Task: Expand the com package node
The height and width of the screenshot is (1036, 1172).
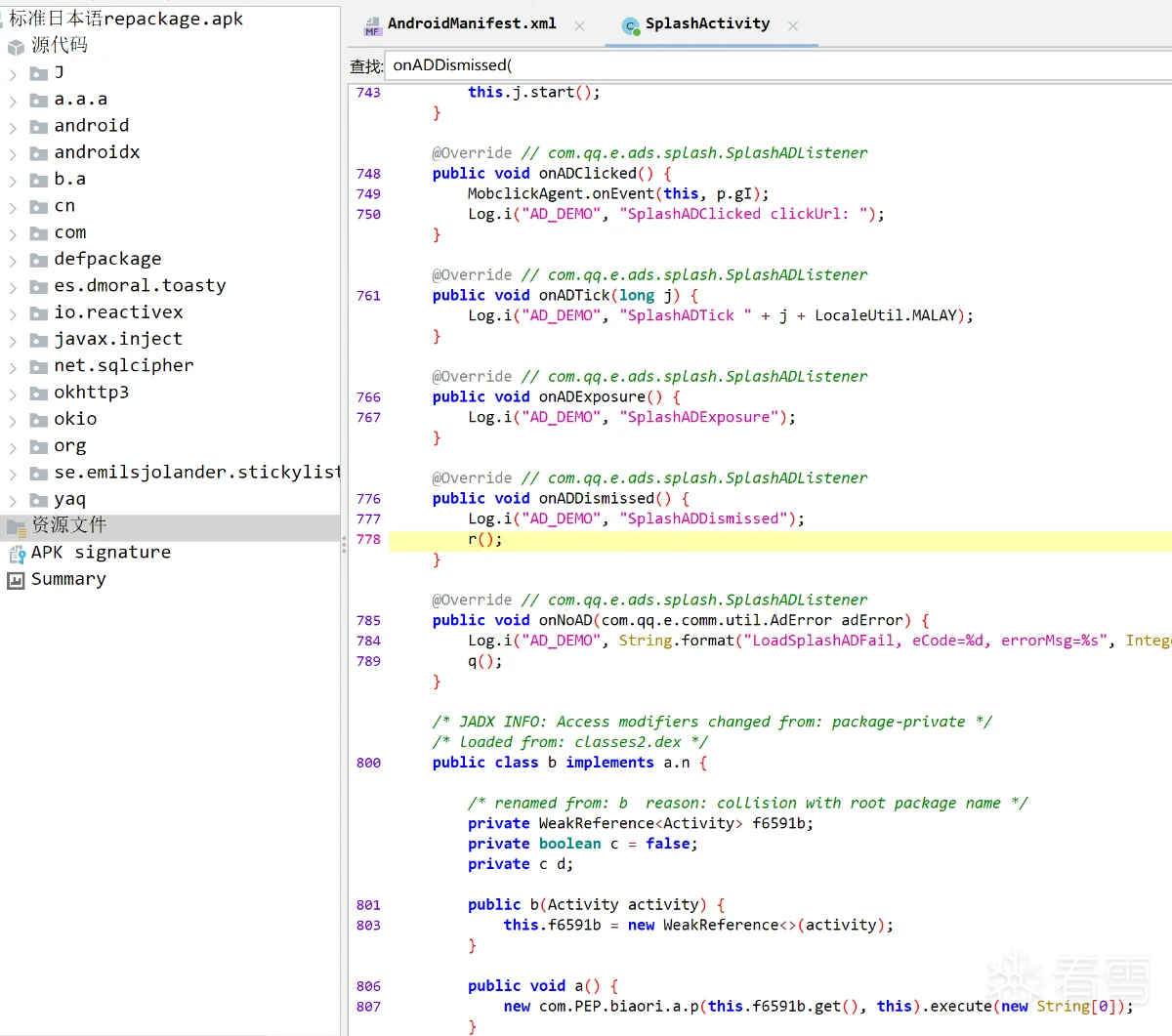Action: pos(13,234)
